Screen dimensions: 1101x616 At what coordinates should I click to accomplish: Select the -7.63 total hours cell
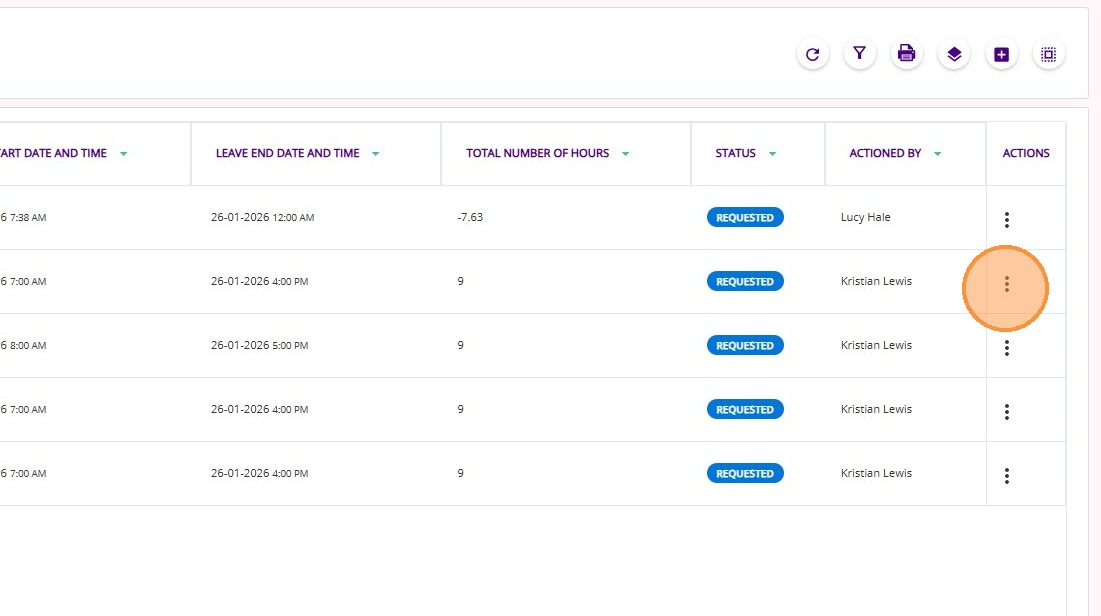[470, 218]
